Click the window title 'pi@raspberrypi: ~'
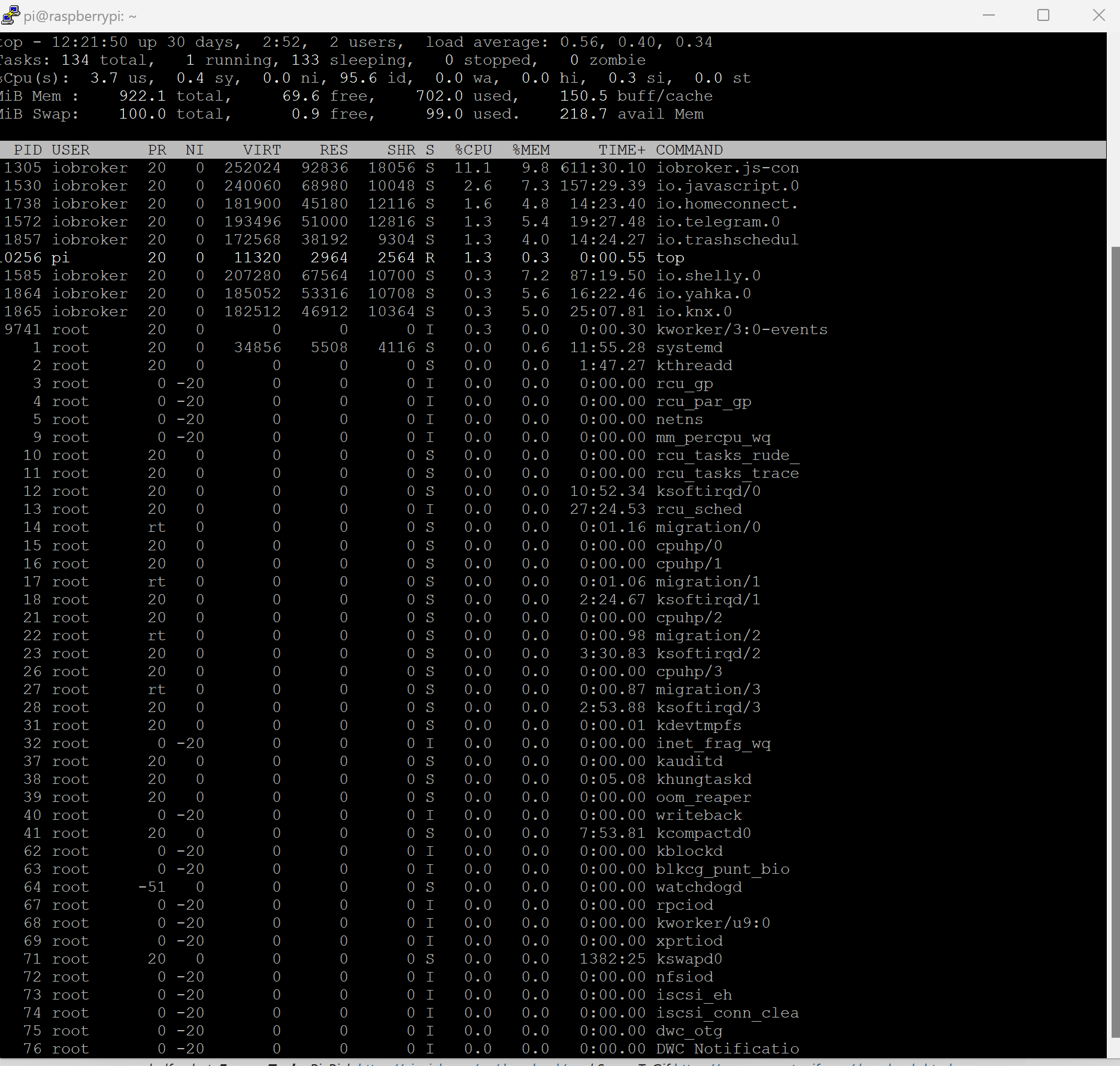 80,16
